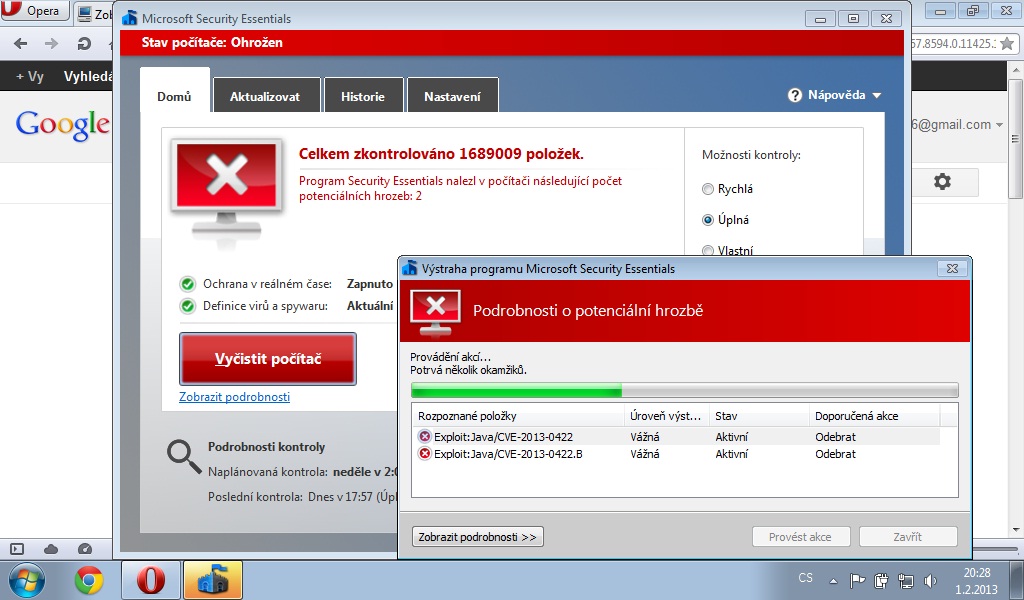Click the Opera menu button
The image size is (1024, 600).
pos(35,10)
